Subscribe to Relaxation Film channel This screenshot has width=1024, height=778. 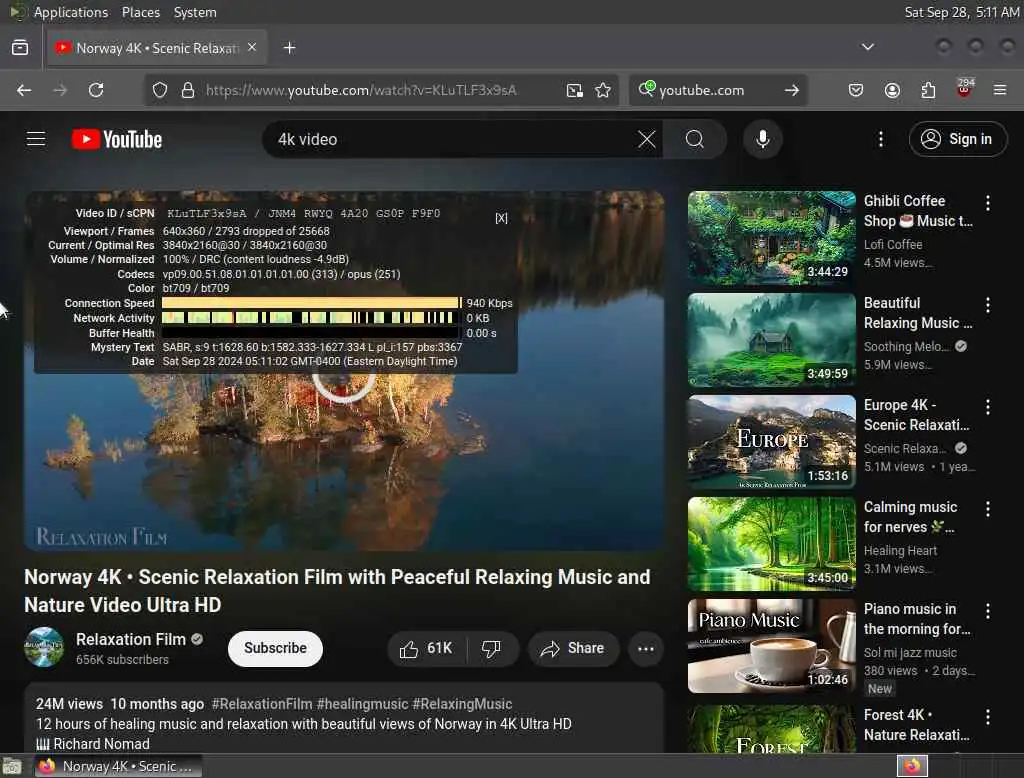[x=275, y=649]
